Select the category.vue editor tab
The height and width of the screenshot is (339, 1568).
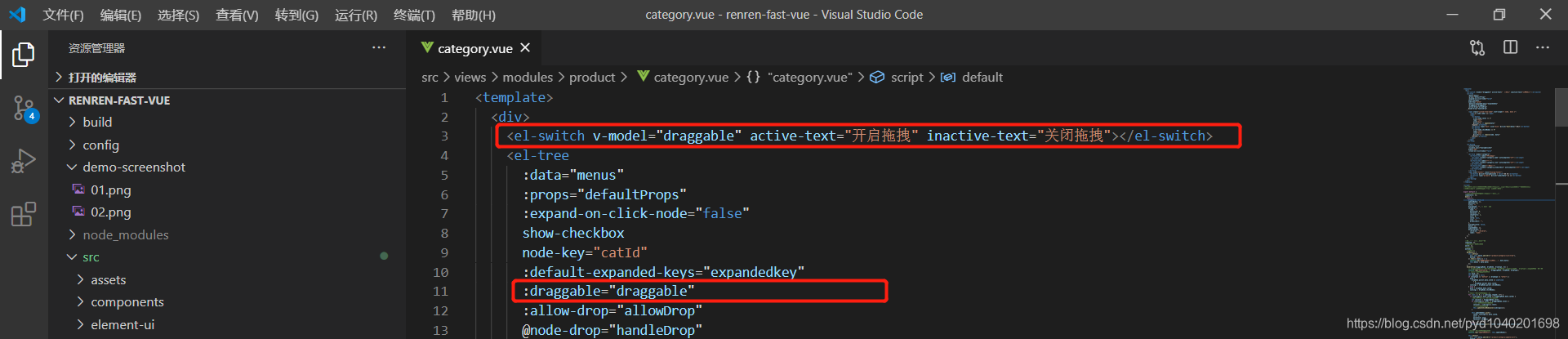pyautogui.click(x=474, y=48)
